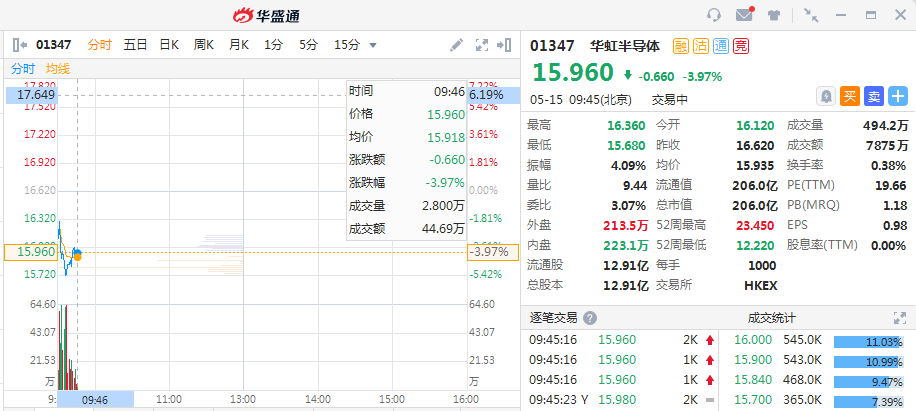The width and height of the screenshot is (916, 411).
Task: Click the 融 margin badge
Action: click(681, 46)
